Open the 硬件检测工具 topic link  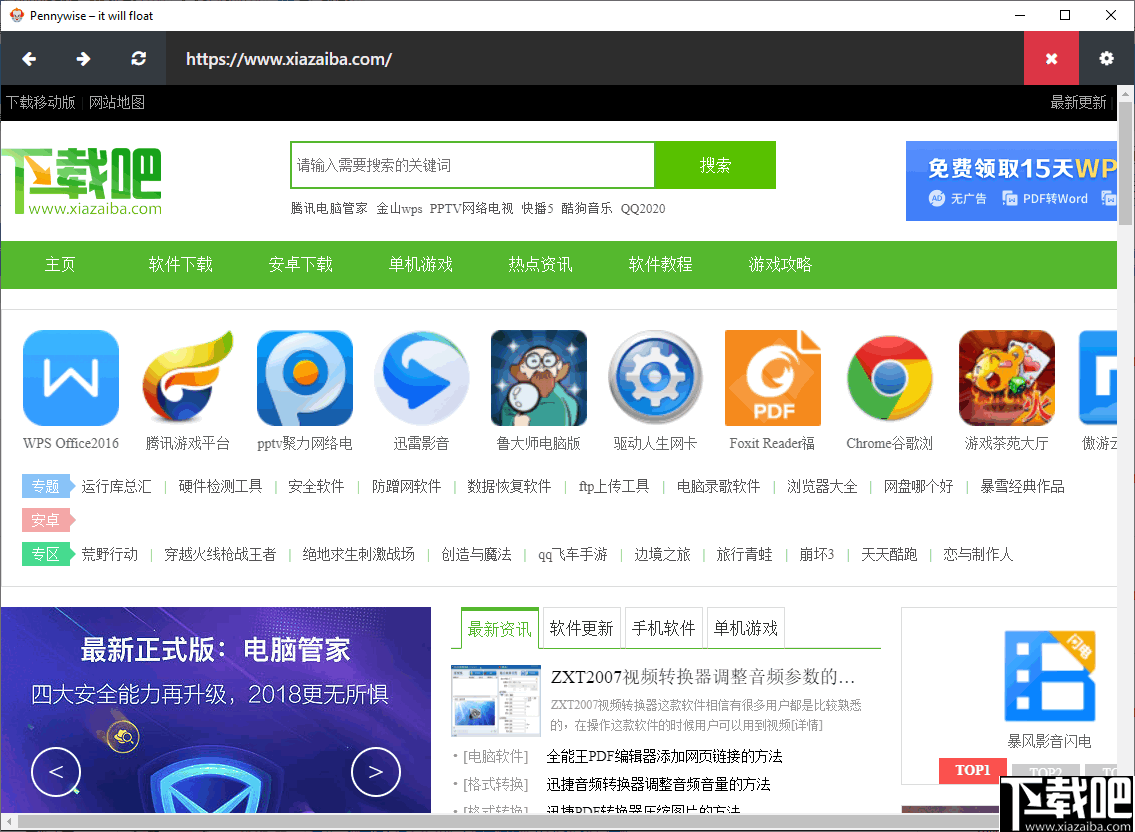tap(220, 486)
